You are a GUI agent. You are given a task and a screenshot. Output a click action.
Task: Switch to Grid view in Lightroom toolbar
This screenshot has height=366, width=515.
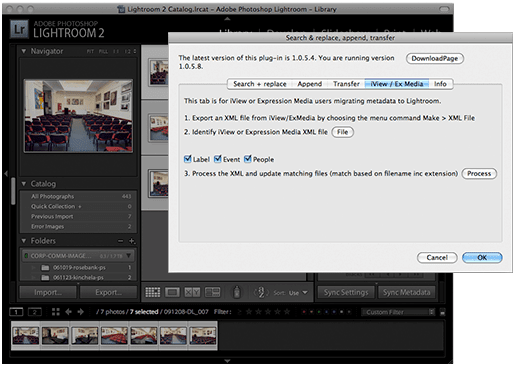click(153, 292)
